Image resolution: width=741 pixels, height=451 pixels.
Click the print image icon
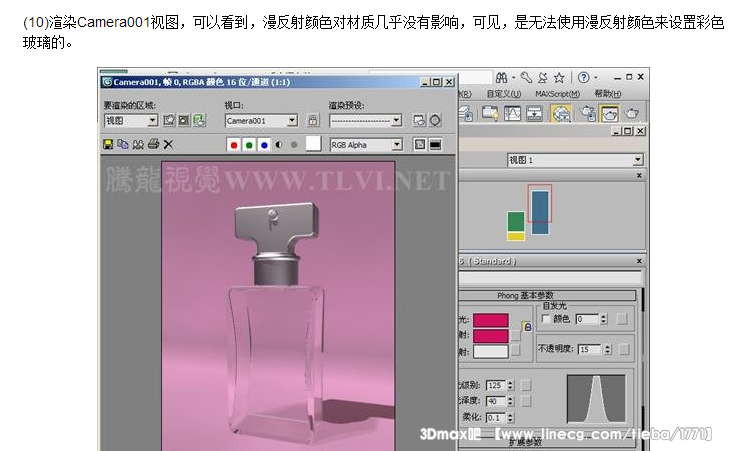coord(153,144)
